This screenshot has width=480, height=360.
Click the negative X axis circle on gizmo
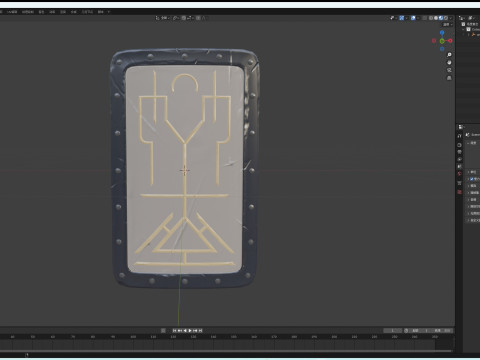pos(434,41)
